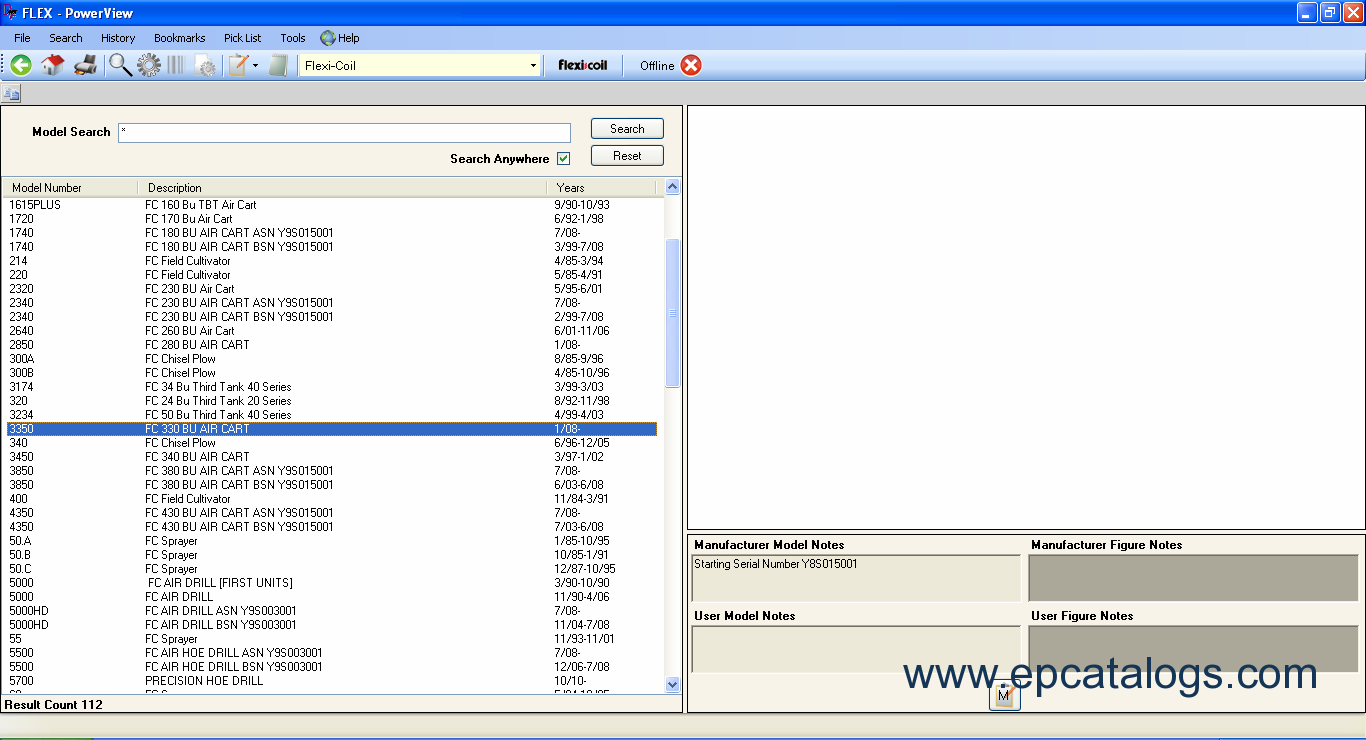
Task: Click the User Figure Notes box
Action: (x=1193, y=649)
